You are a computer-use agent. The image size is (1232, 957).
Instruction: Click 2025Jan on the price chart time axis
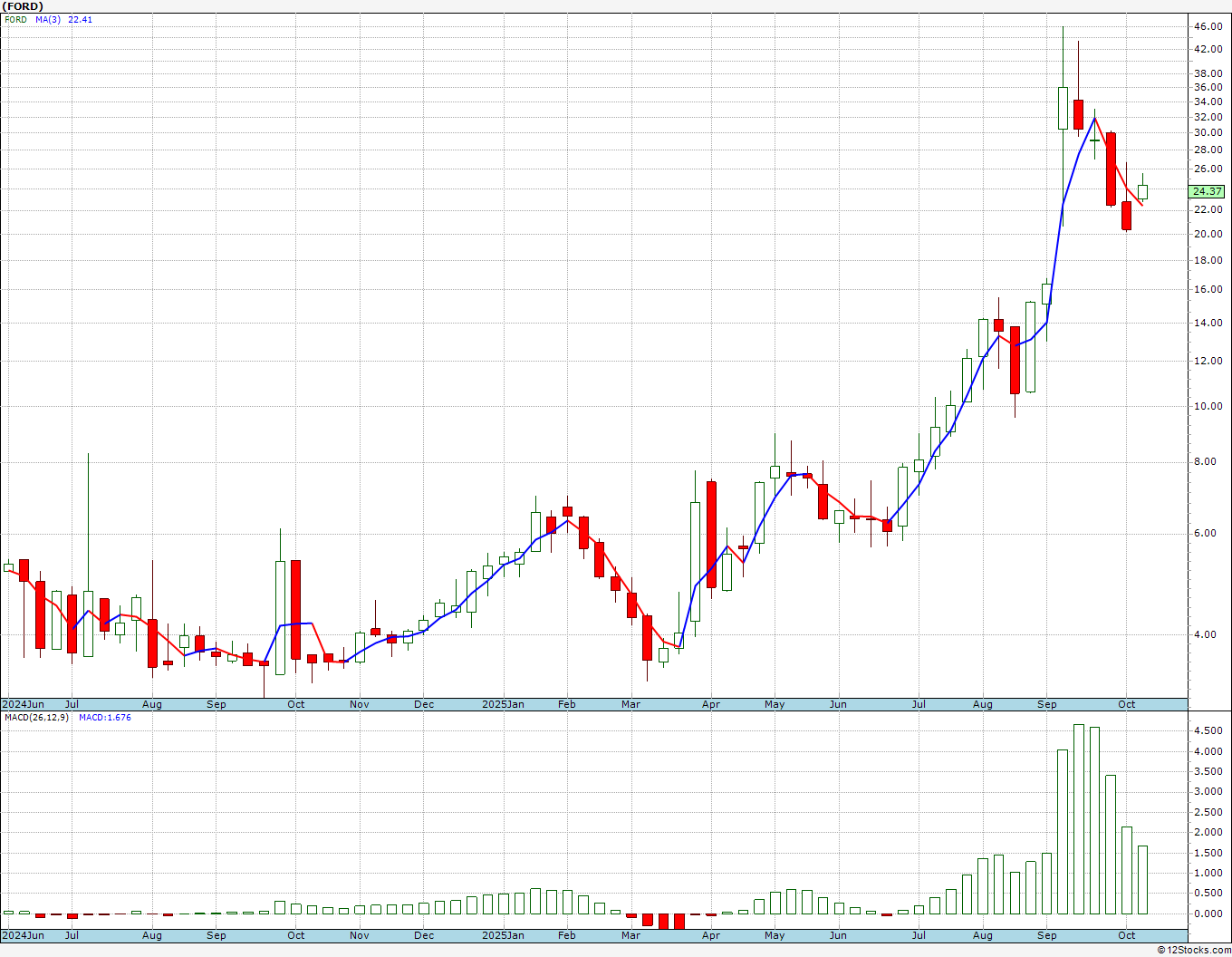[503, 704]
